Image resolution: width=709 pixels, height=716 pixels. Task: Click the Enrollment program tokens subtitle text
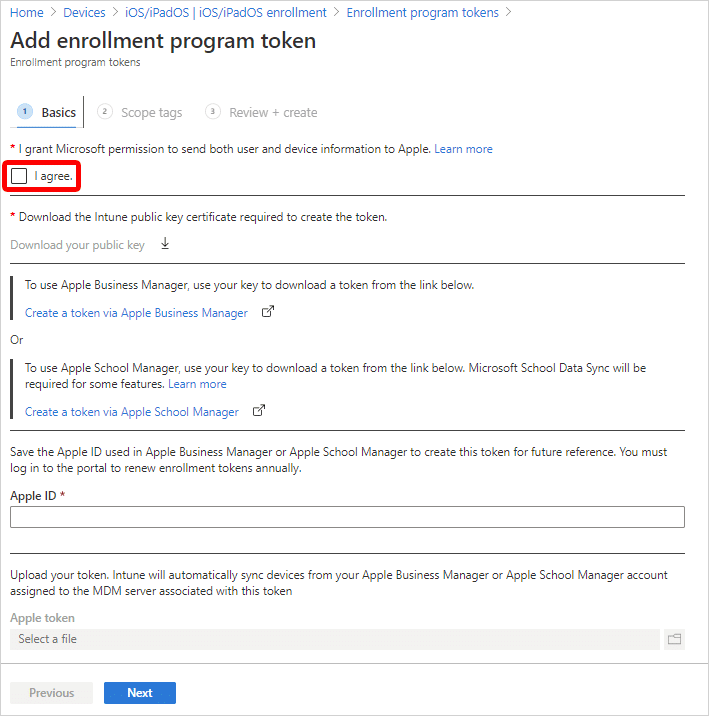tap(75, 62)
